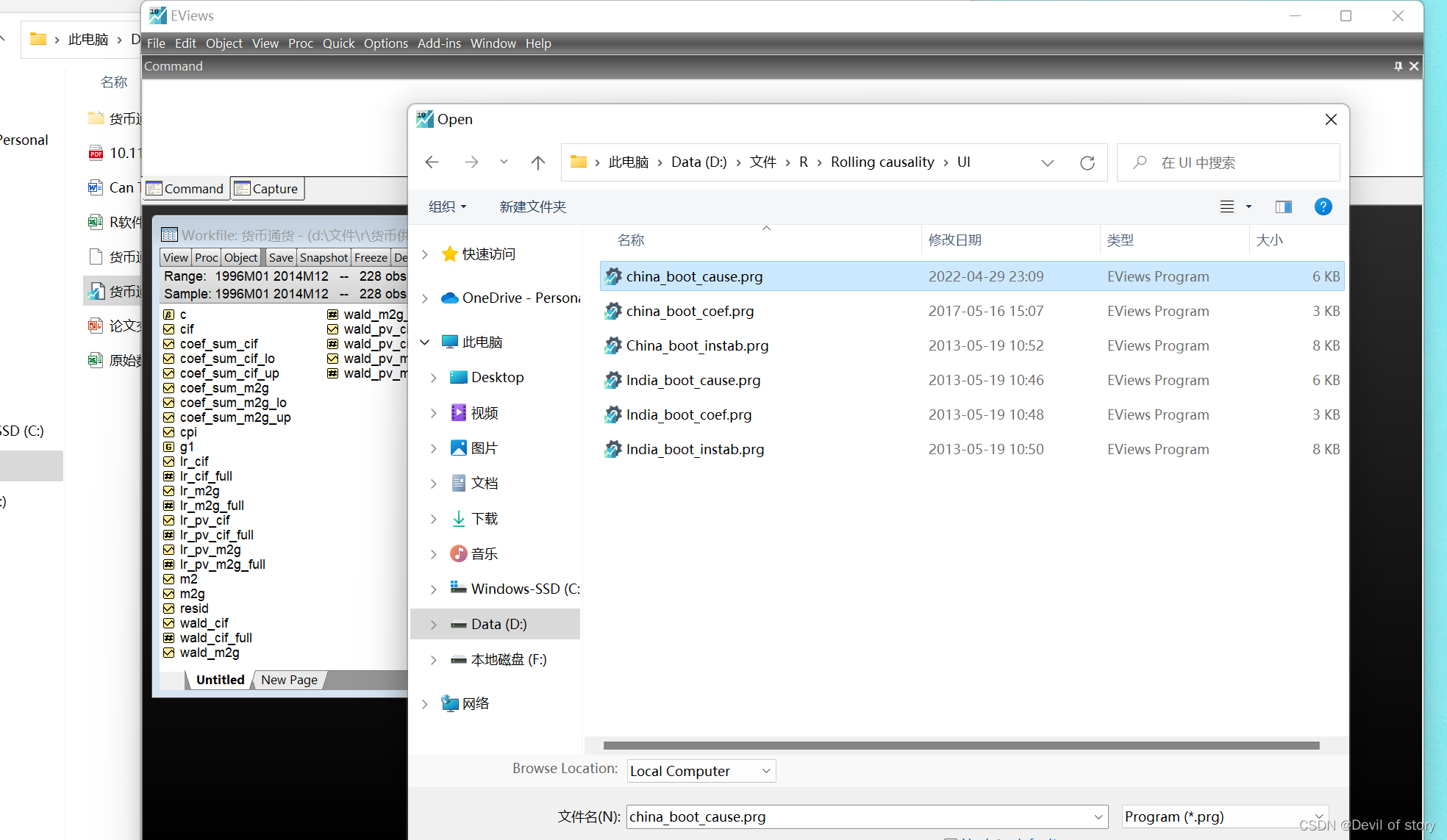Select the cpi series icon in workfile
Screen dimensions: 1447x840
pyautogui.click(x=168, y=432)
